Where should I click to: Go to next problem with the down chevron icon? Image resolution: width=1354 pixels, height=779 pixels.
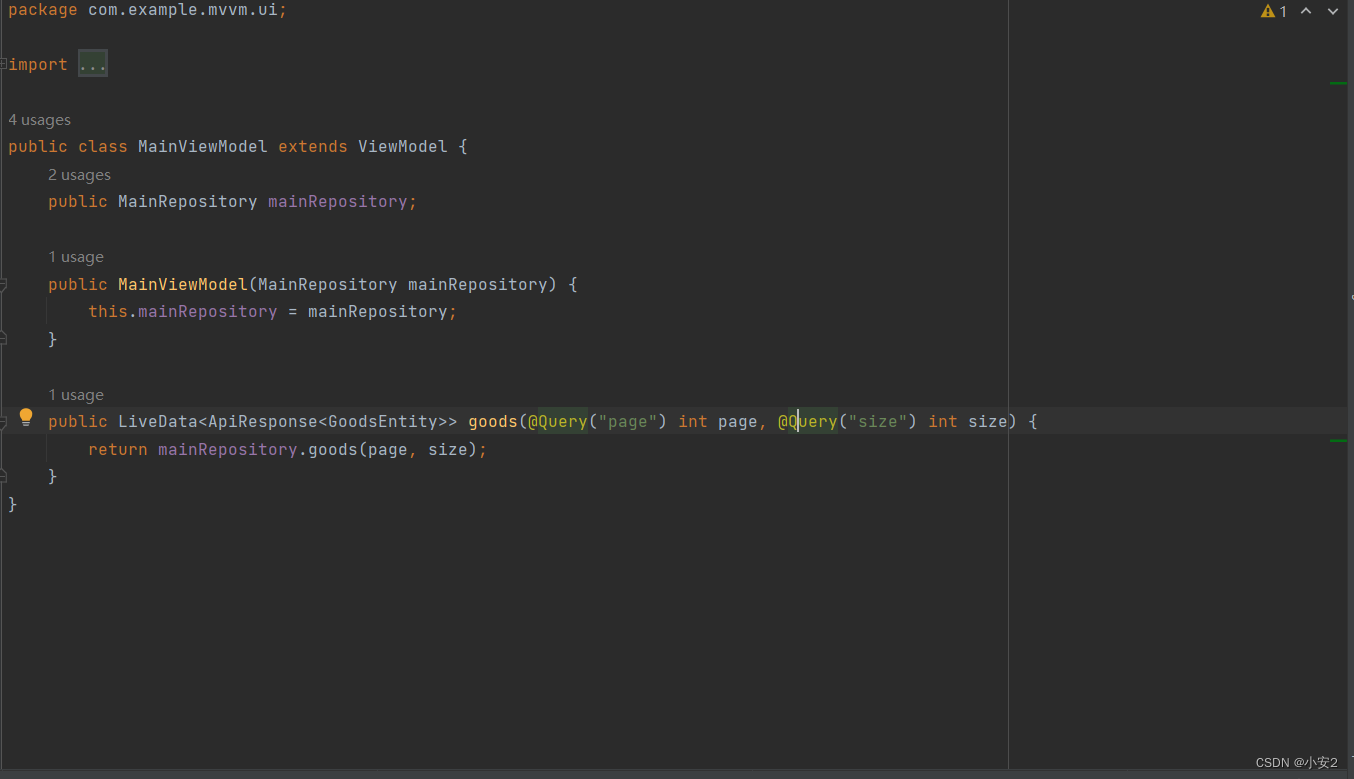coord(1332,11)
